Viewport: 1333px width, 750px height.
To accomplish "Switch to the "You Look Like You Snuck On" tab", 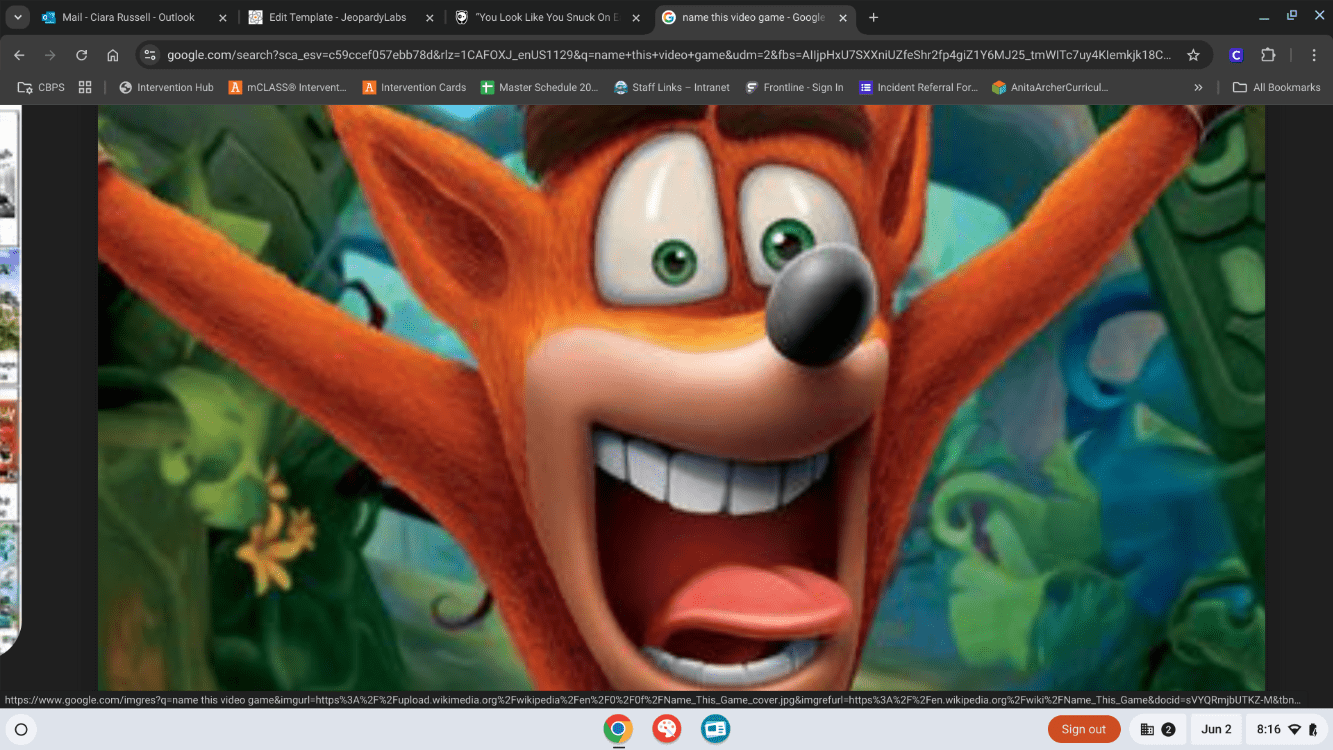I will pos(546,17).
